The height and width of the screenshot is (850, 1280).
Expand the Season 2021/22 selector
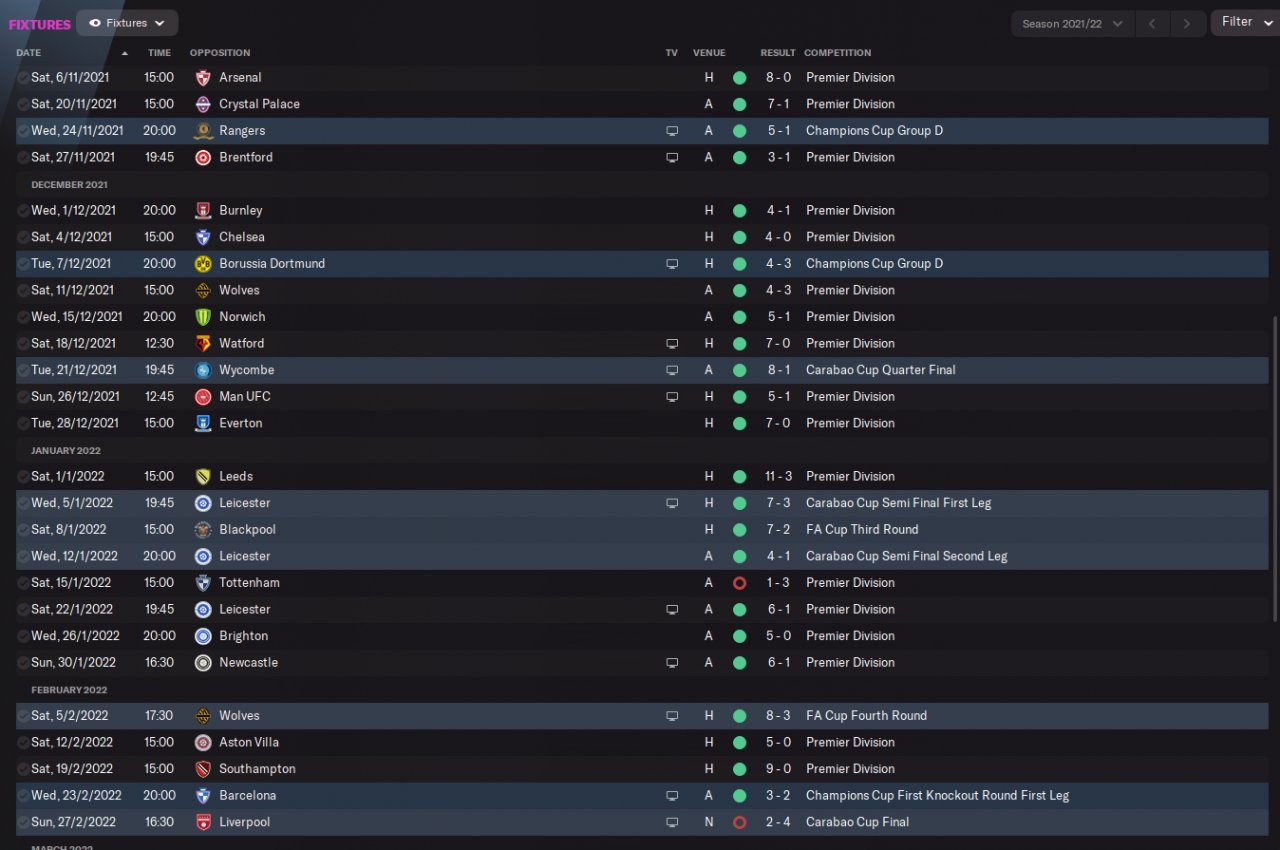tap(1072, 23)
